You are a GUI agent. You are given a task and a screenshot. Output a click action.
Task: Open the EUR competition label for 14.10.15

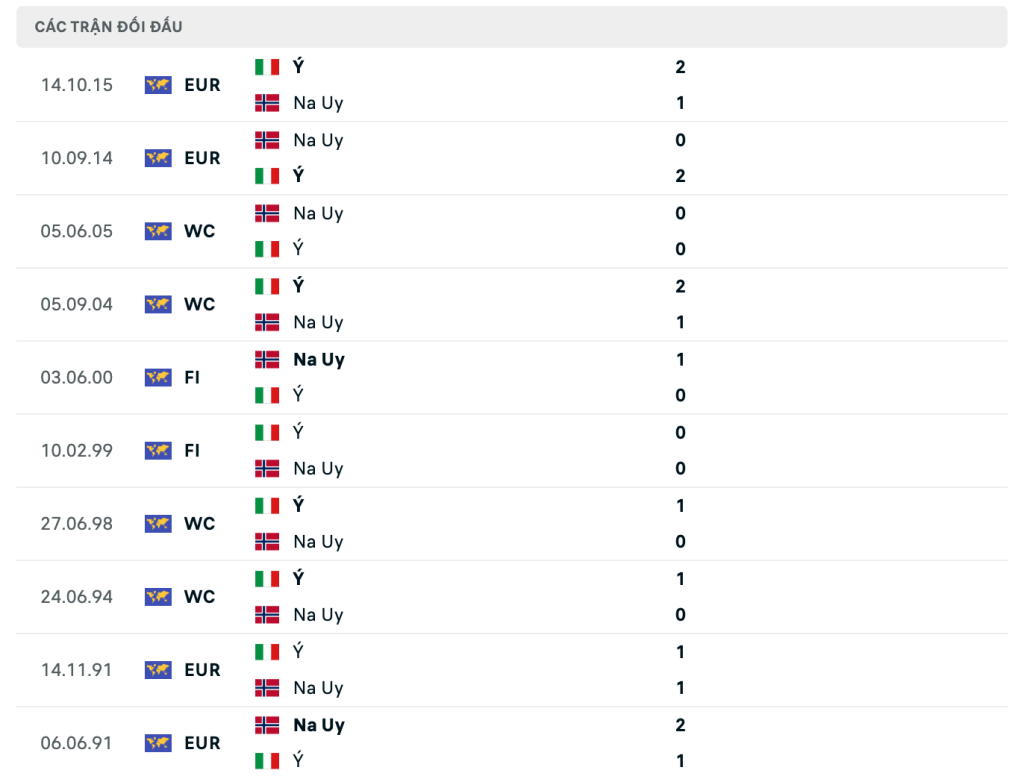[202, 85]
